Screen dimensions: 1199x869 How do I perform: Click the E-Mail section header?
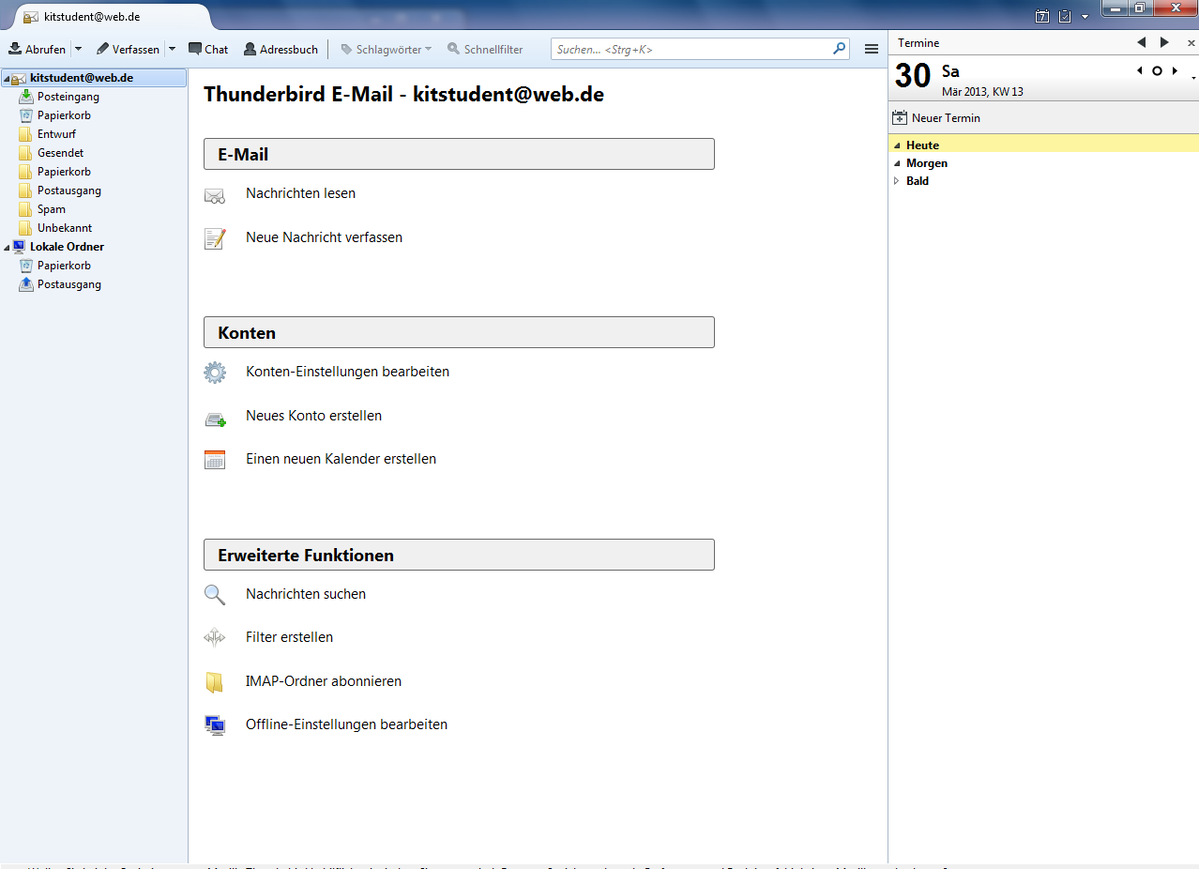(459, 155)
